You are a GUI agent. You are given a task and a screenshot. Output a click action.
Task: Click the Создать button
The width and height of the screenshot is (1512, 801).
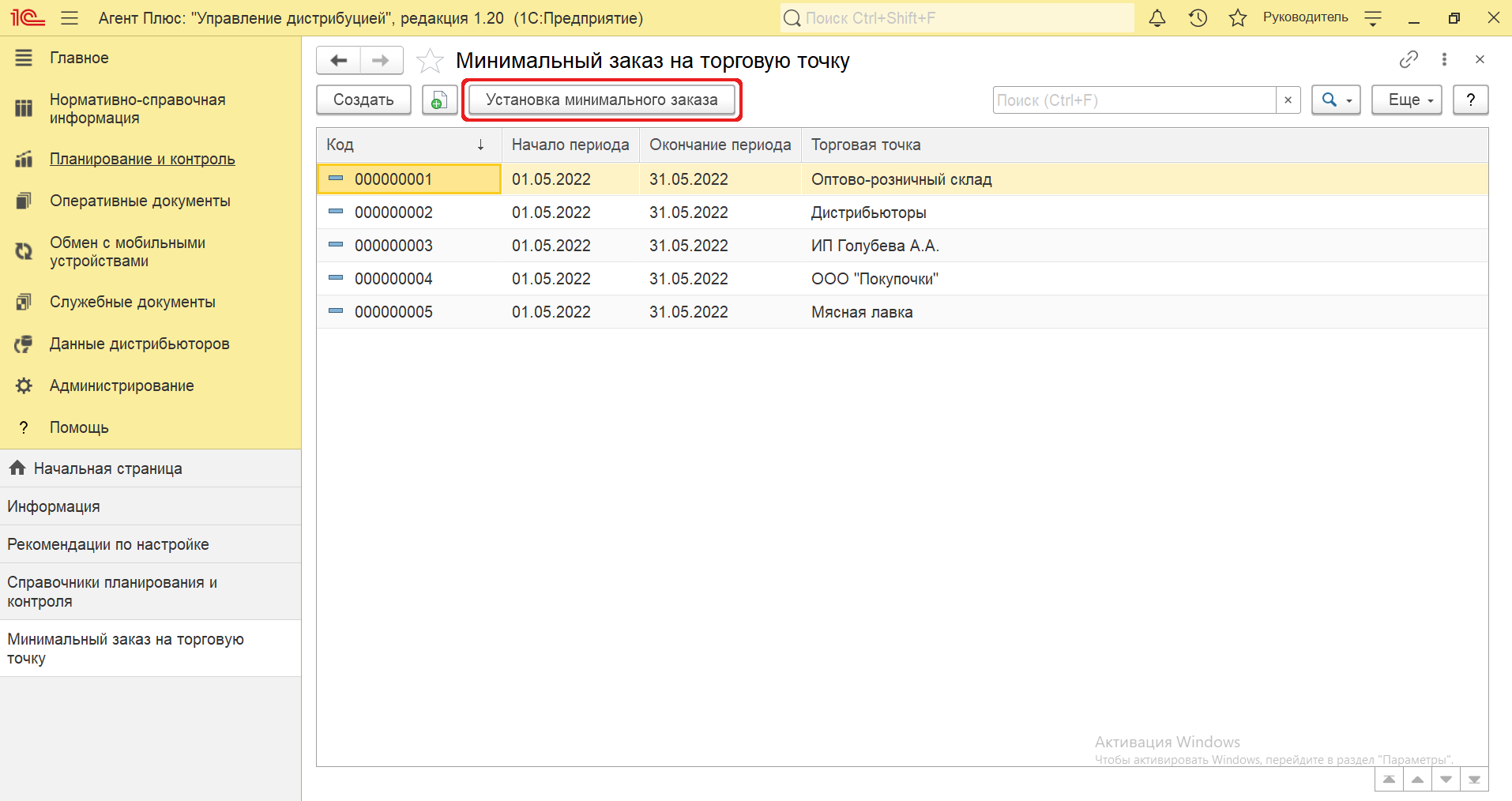pyautogui.click(x=363, y=100)
